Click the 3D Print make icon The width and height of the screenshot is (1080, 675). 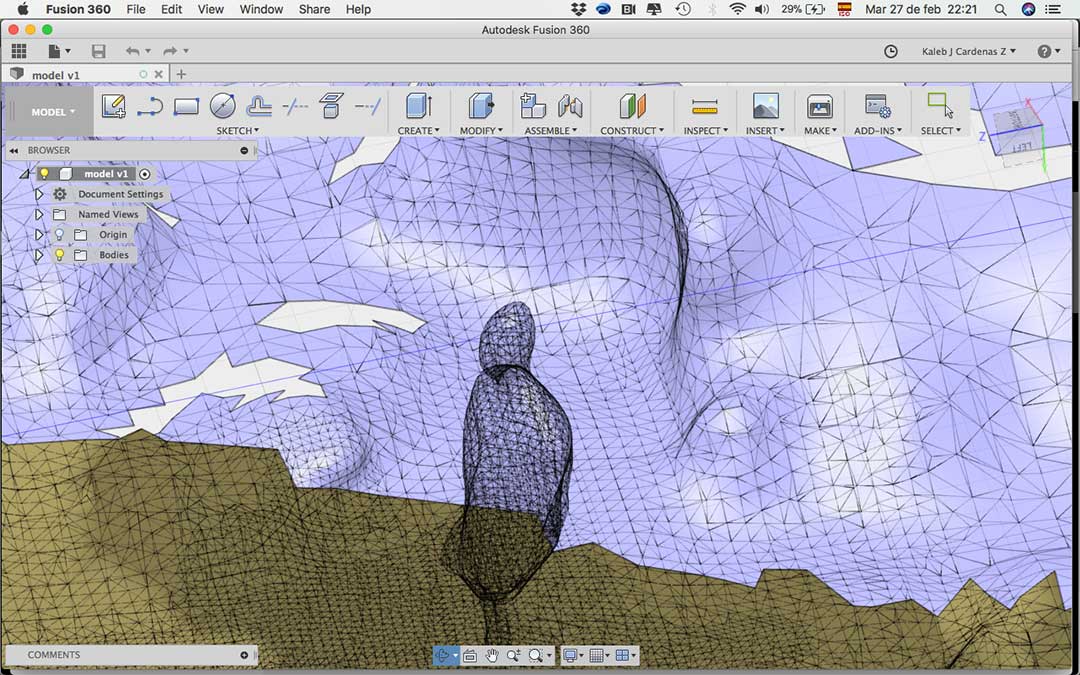coord(819,107)
